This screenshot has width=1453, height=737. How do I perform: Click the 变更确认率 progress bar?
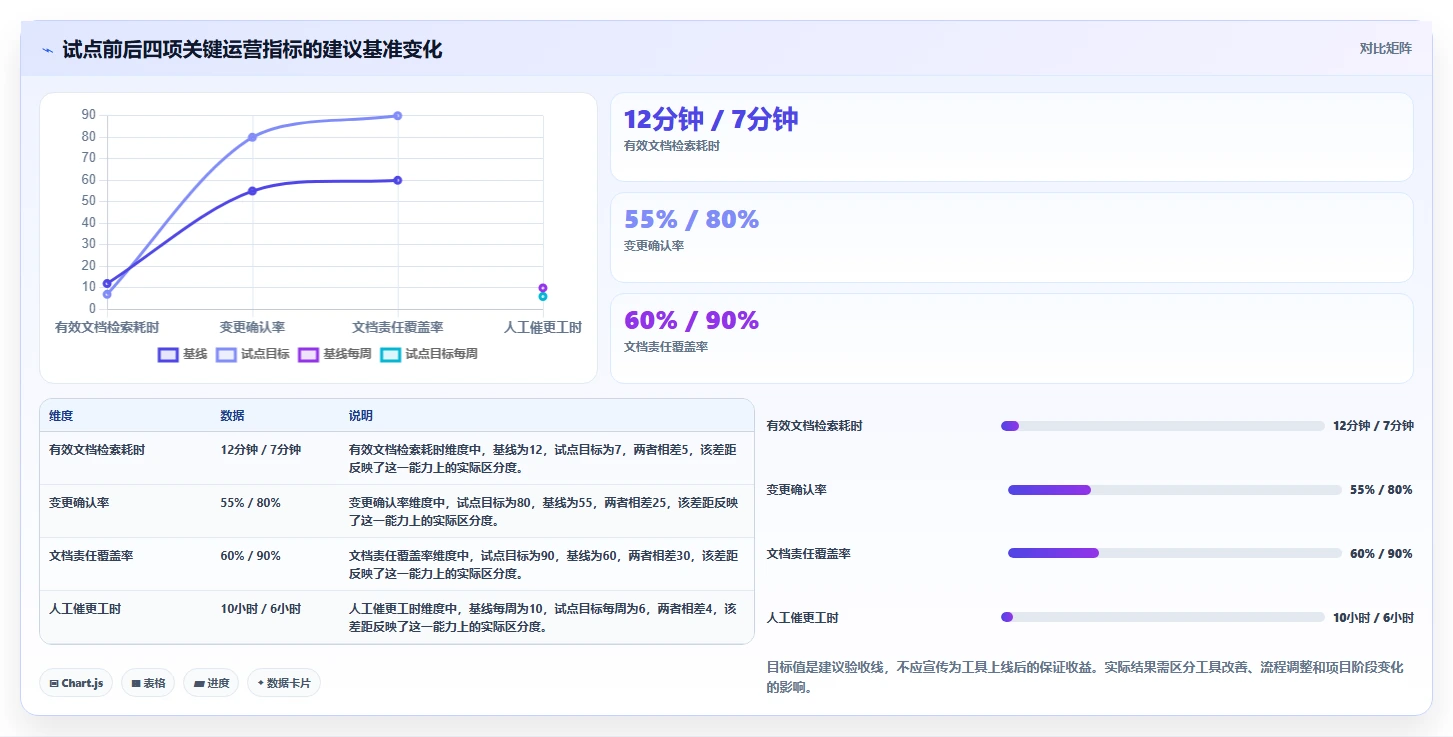pyautogui.click(x=1174, y=490)
